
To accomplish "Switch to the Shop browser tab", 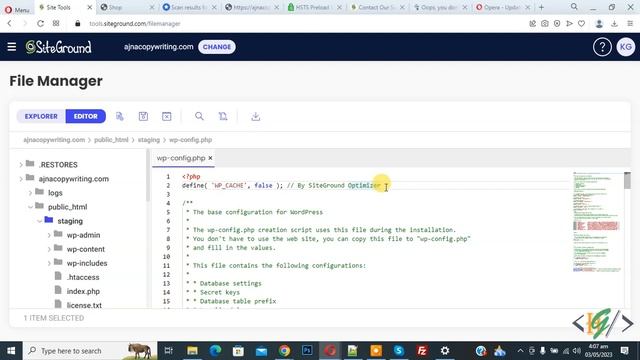I will click(x=127, y=7).
